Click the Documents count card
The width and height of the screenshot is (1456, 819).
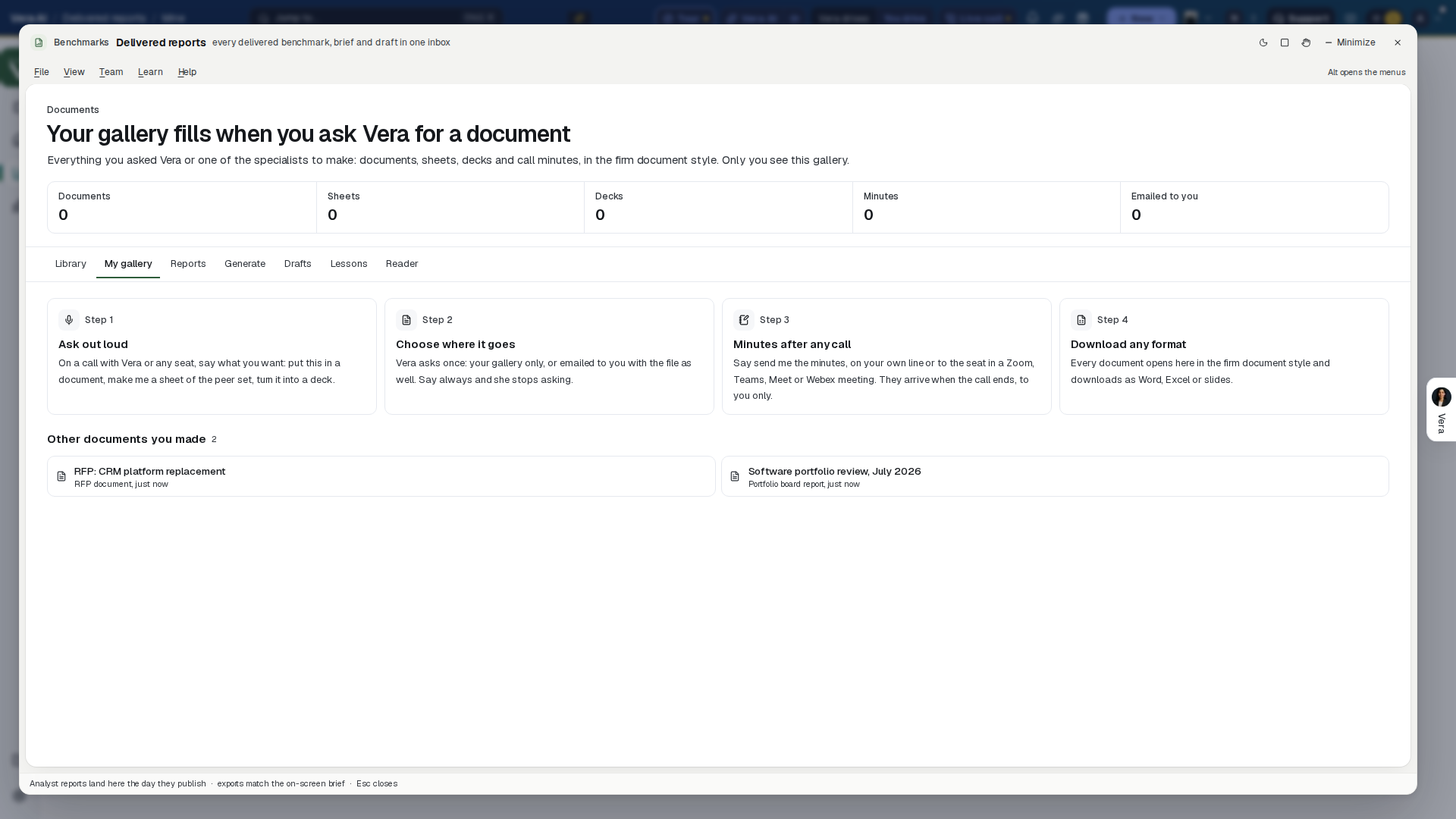coord(182,207)
